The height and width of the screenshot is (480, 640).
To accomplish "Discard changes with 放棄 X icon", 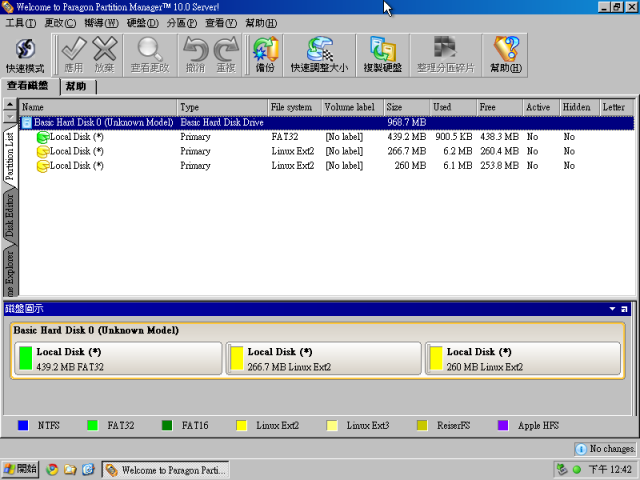I will [104, 55].
